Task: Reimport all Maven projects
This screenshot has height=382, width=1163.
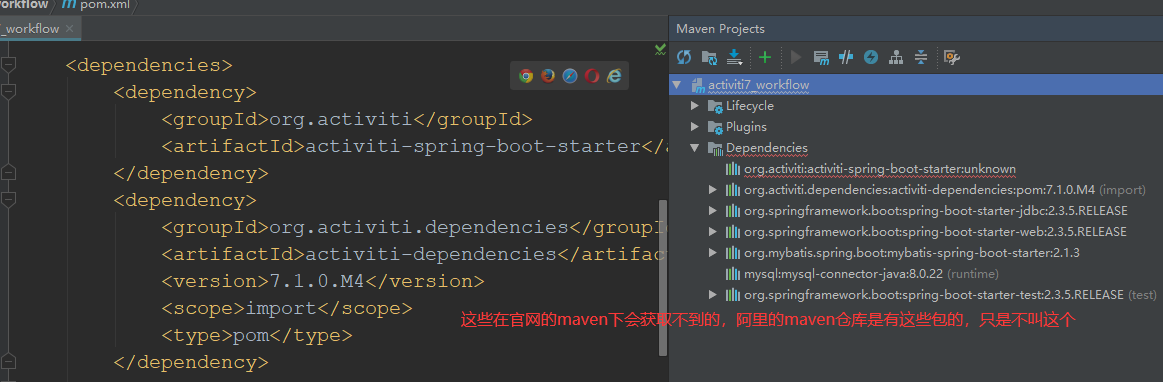Action: 684,57
